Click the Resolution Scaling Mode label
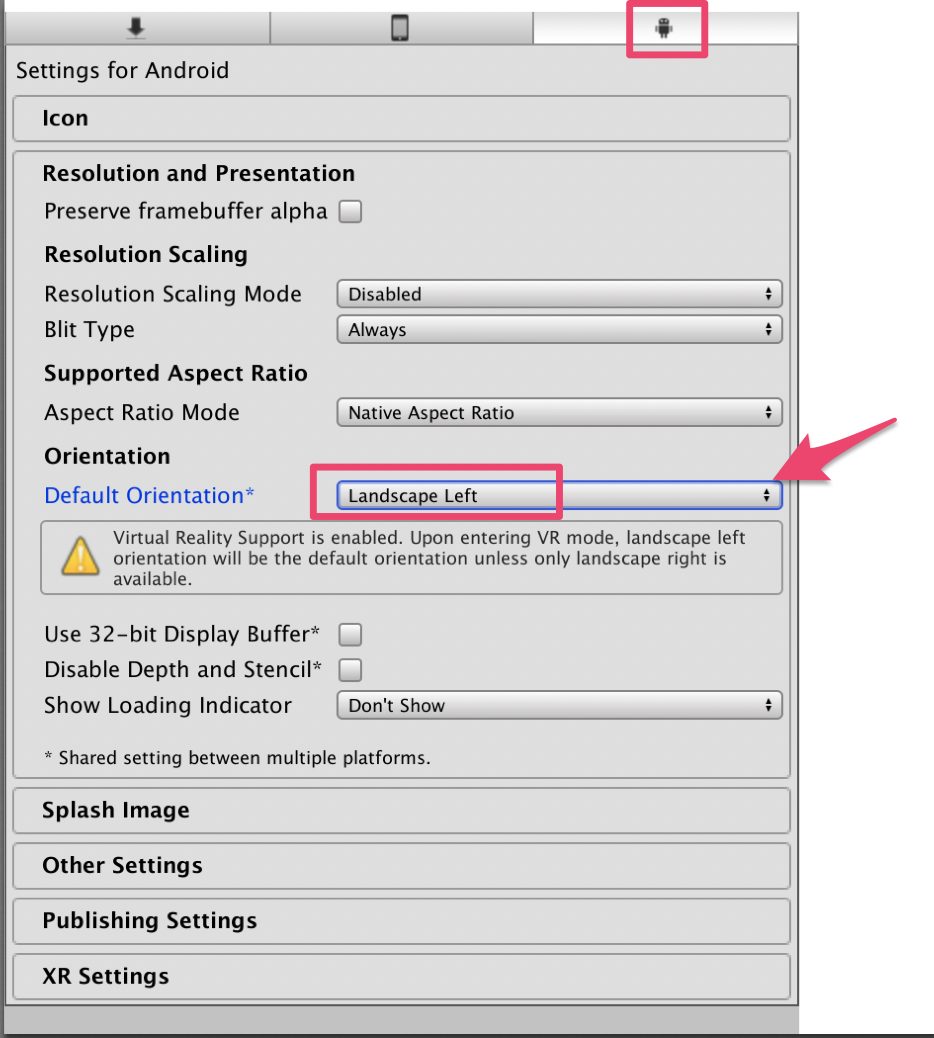The height and width of the screenshot is (1038, 934). click(x=173, y=294)
